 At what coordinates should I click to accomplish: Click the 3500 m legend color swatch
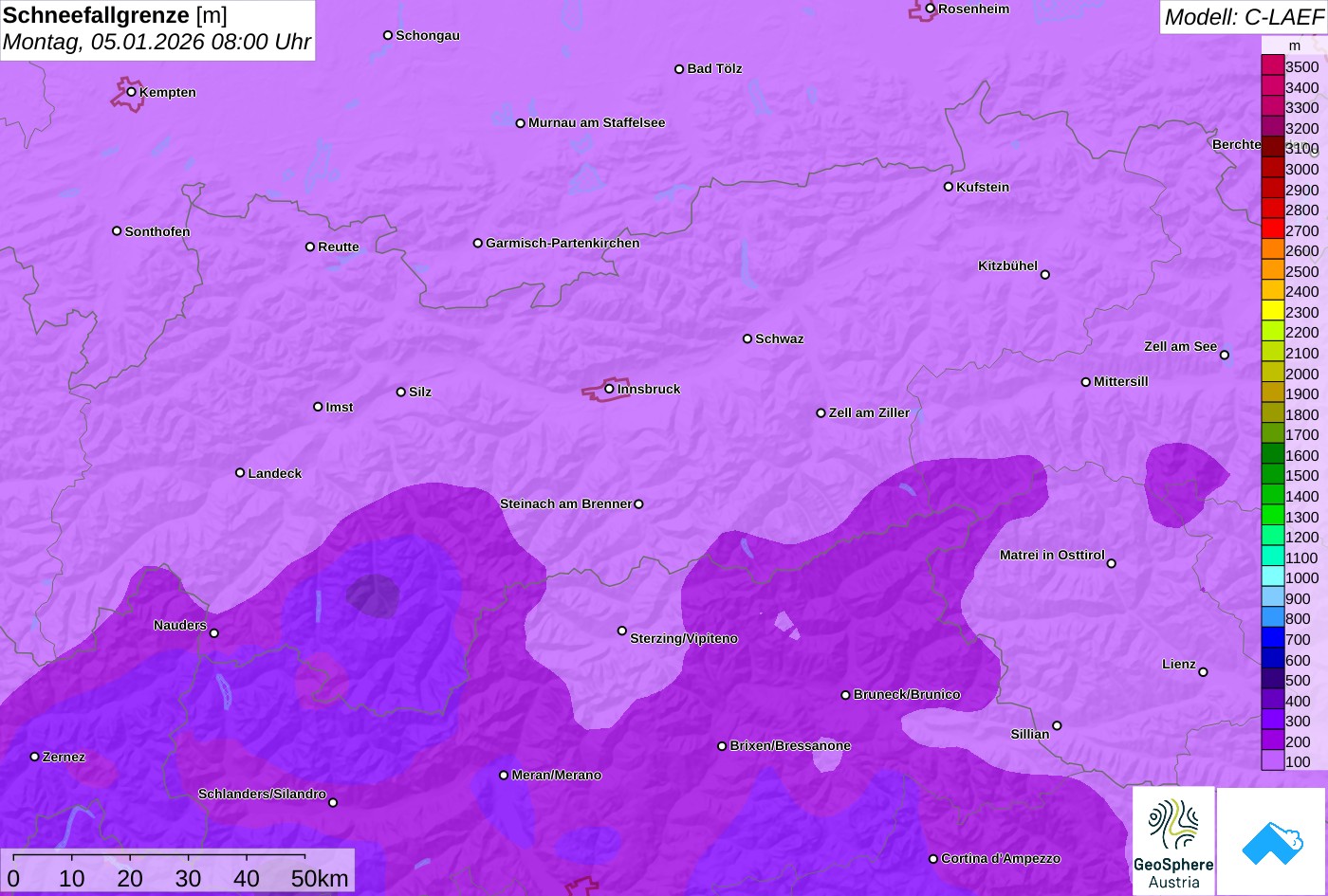(1272, 65)
